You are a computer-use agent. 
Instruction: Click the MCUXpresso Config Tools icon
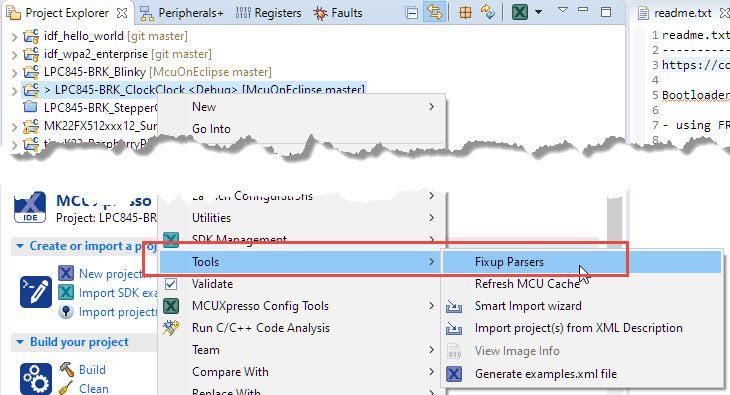point(171,306)
